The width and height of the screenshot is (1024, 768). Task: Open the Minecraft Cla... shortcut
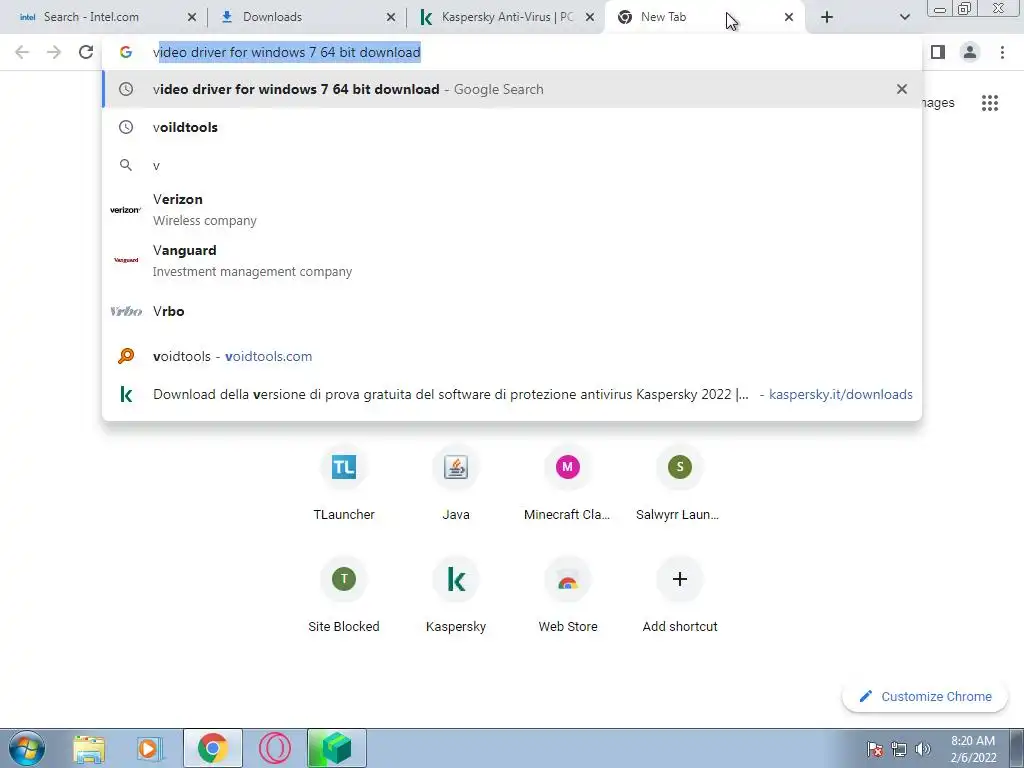coord(568,484)
